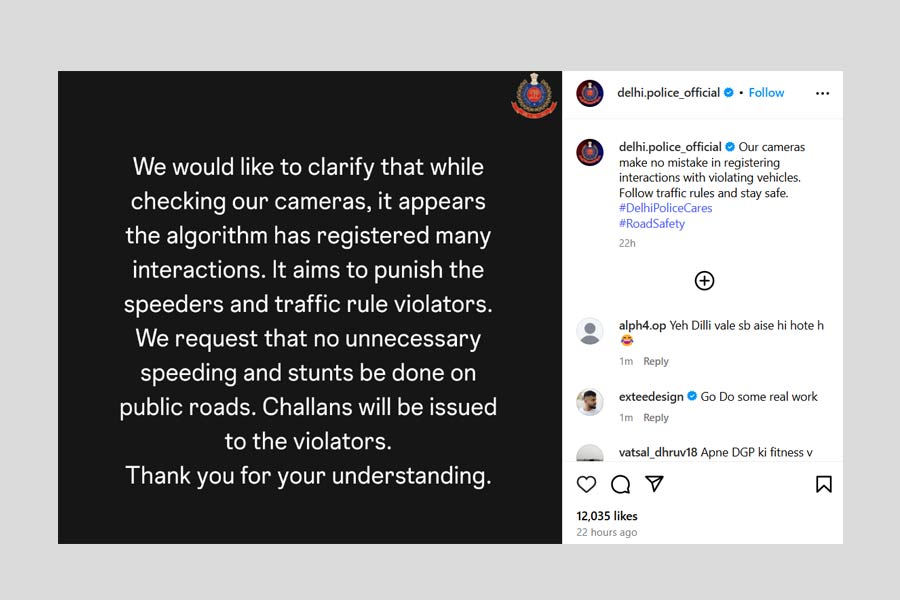Share the post with the paper plane icon
Screen dimensions: 900x600
[654, 484]
